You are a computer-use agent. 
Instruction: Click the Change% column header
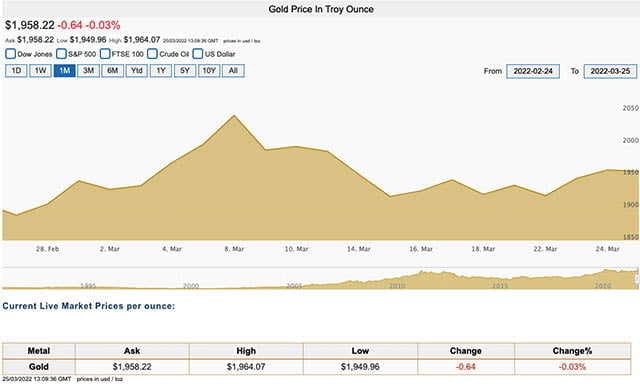pyautogui.click(x=572, y=351)
